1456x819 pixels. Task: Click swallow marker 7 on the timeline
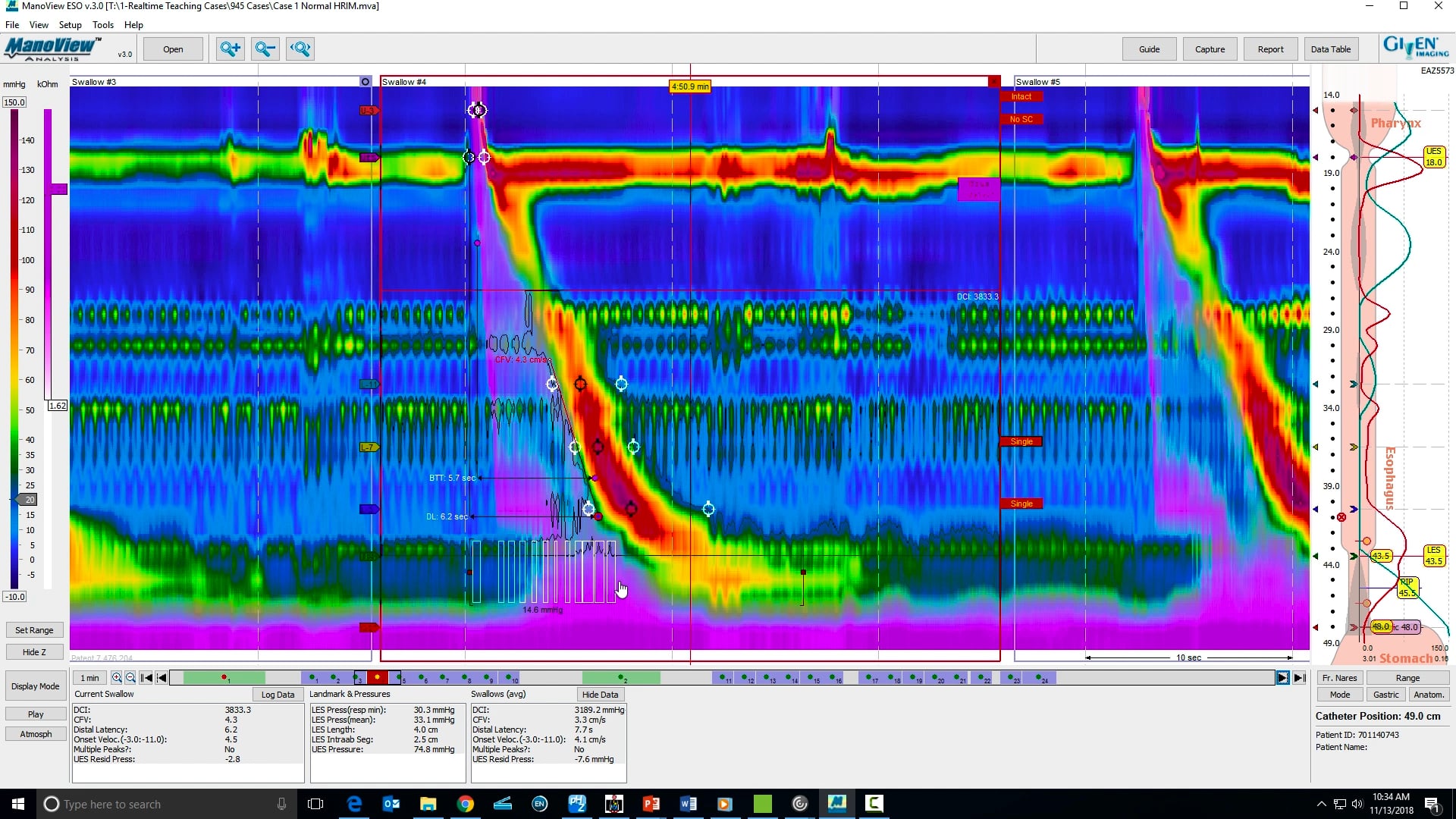tap(444, 677)
